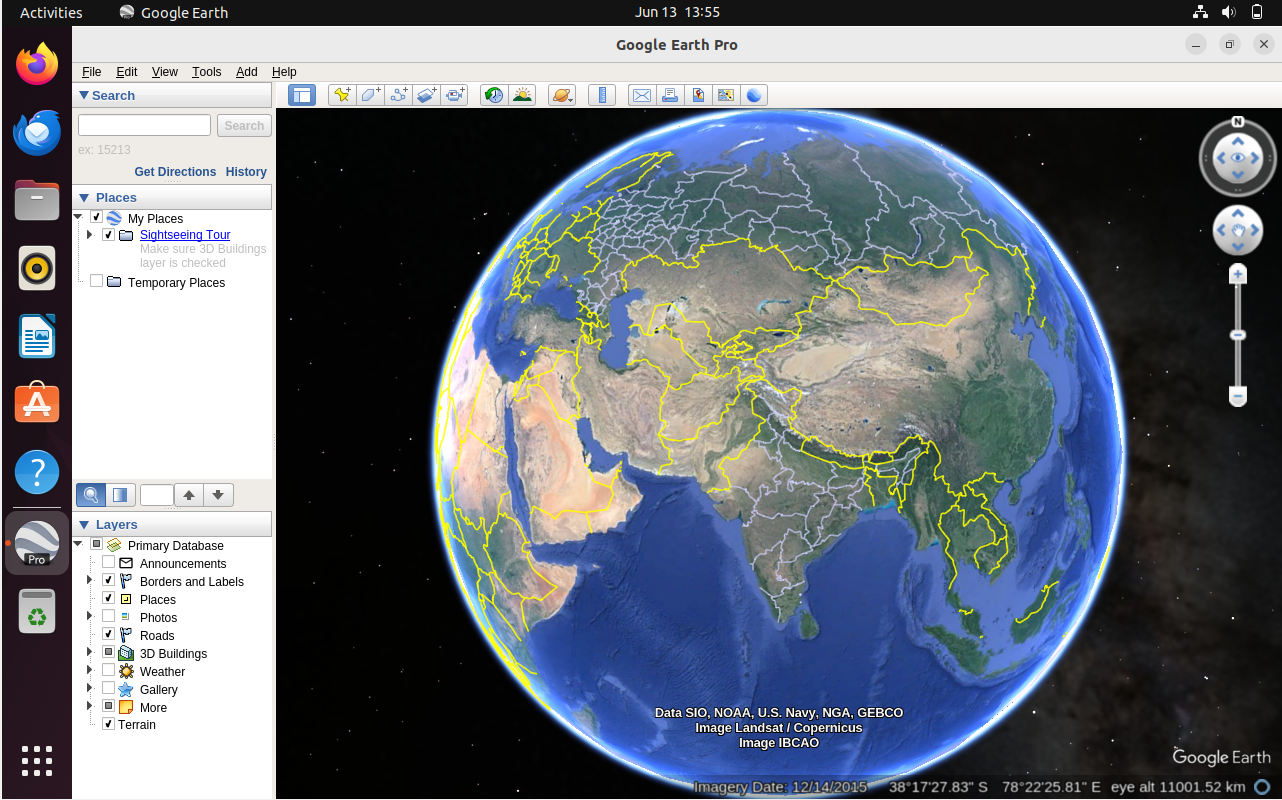Open the Activities overview
The width and height of the screenshot is (1282, 800).
coord(51,12)
